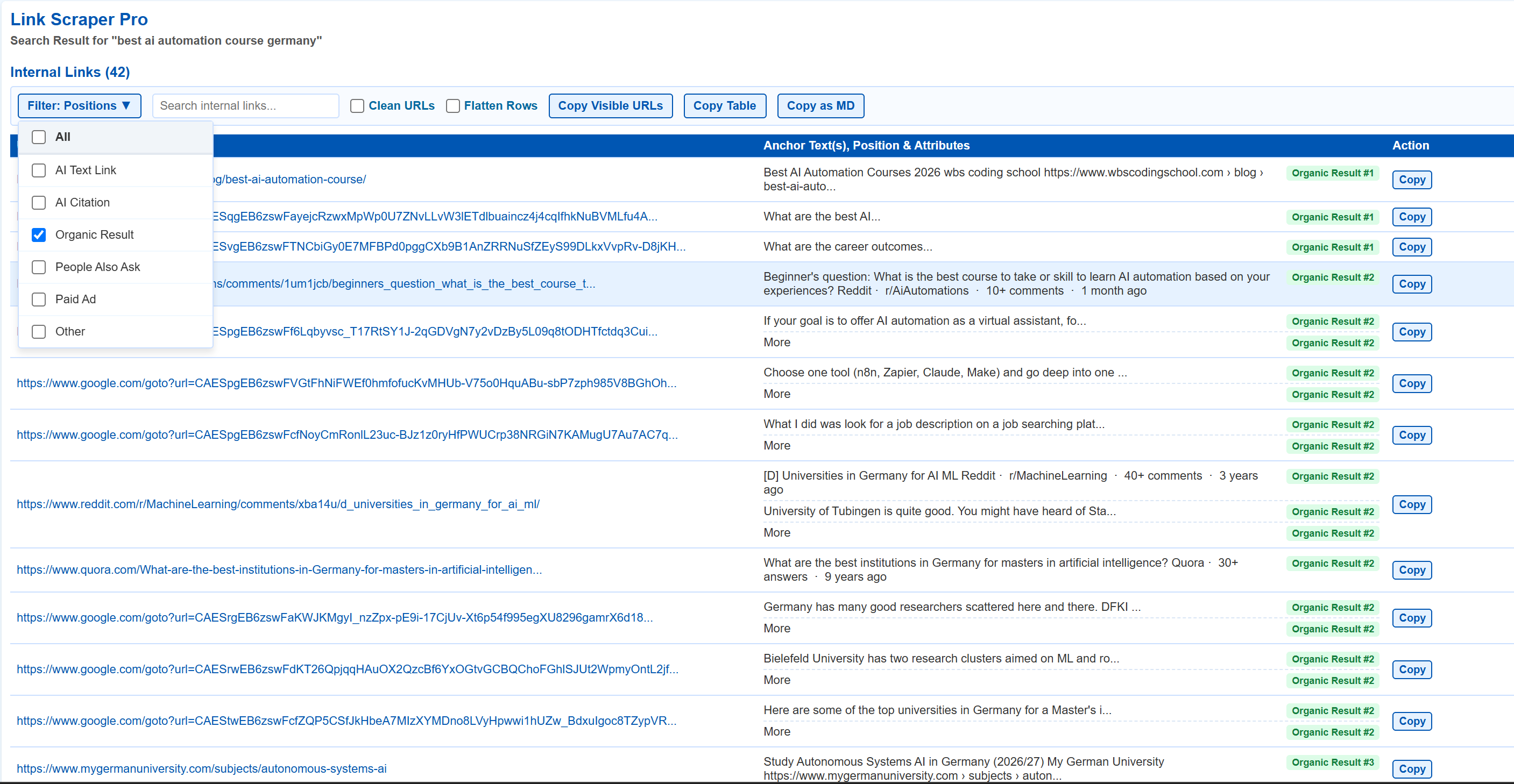The width and height of the screenshot is (1514, 784).
Task: Click the Action column header
Action: click(x=1411, y=146)
